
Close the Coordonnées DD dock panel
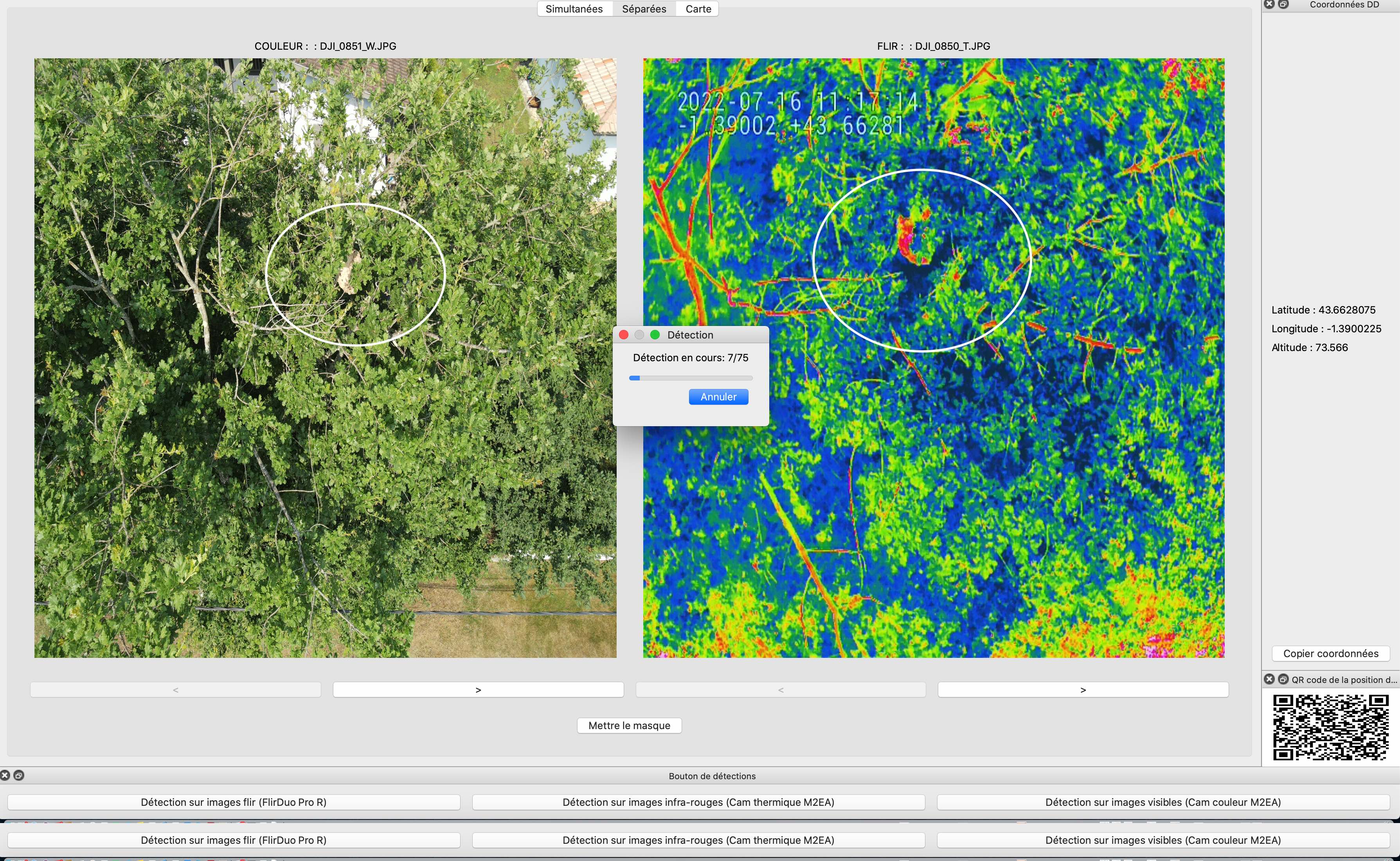1269,5
